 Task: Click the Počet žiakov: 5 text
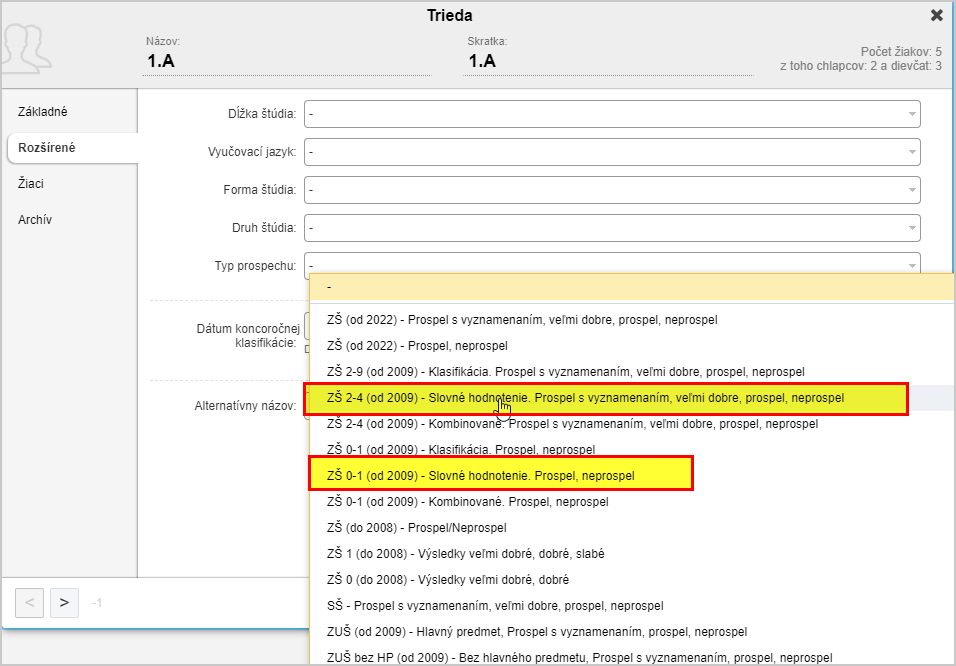click(901, 52)
